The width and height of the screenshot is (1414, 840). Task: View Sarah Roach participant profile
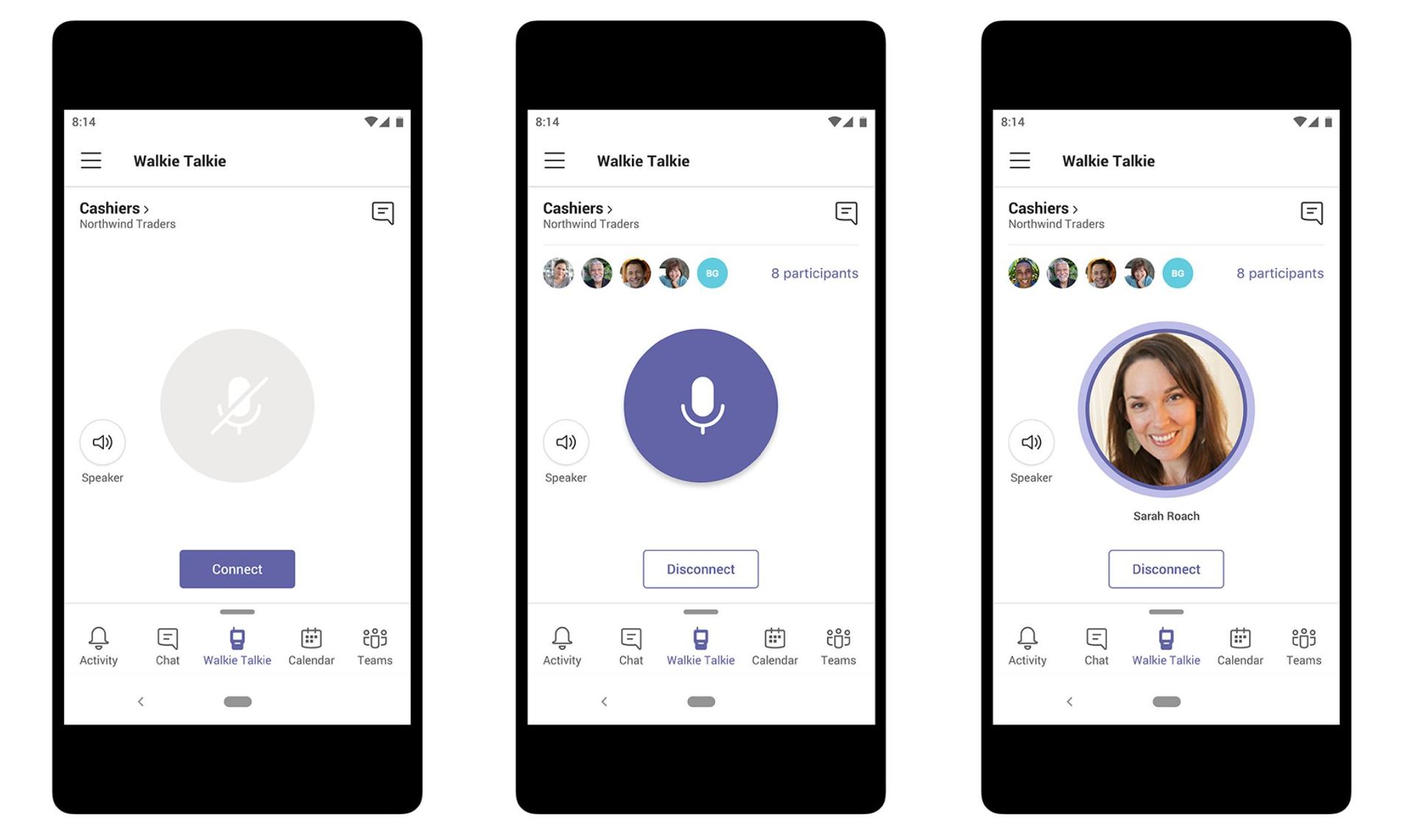click(1167, 418)
